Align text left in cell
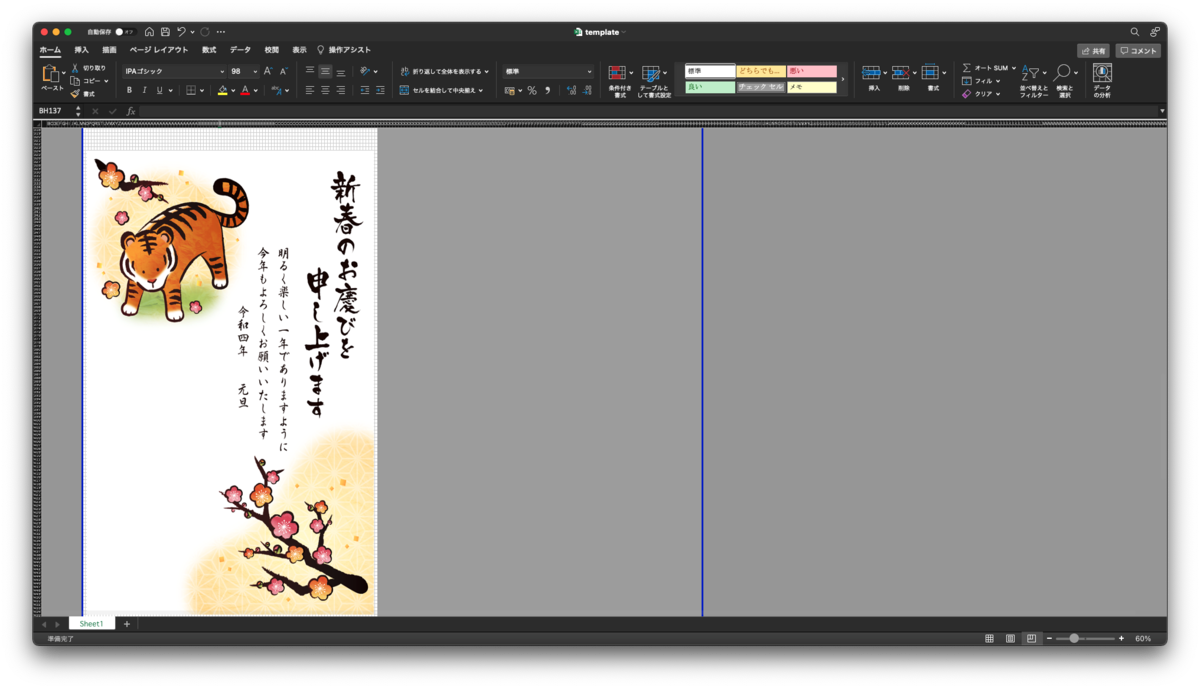 coord(310,90)
